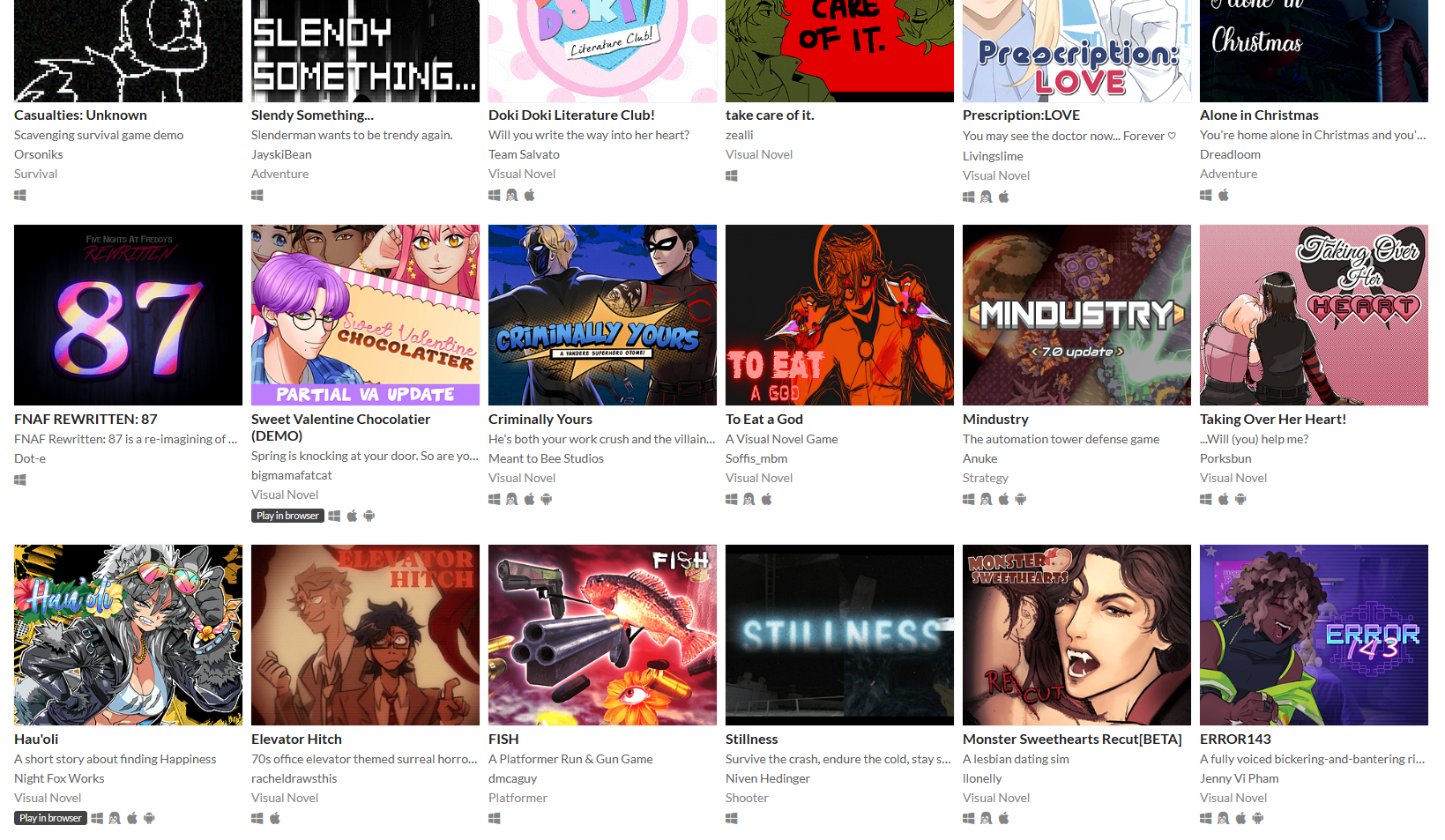Open Meant to Bee Studios author page

[x=546, y=458]
